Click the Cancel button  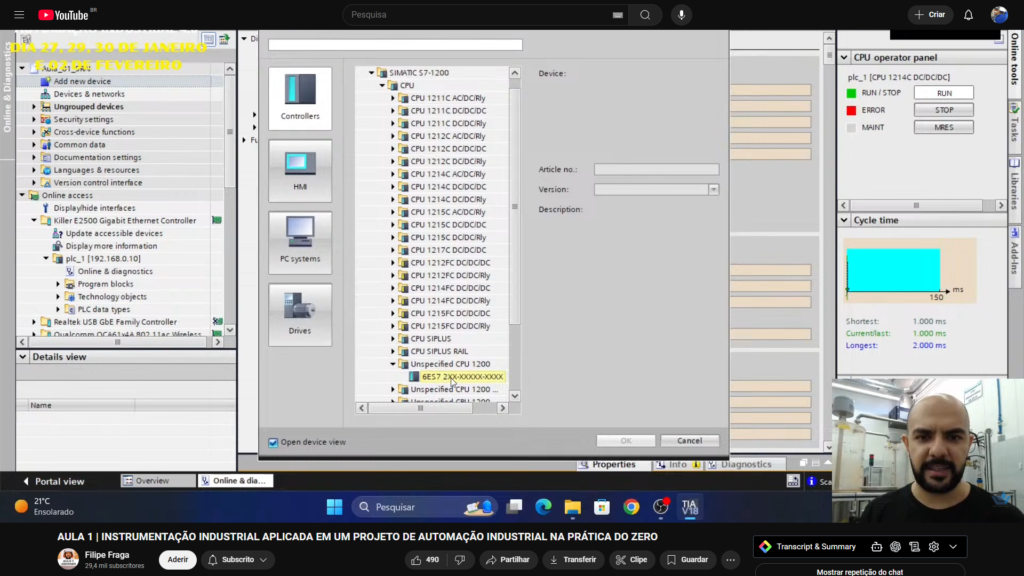coord(690,441)
